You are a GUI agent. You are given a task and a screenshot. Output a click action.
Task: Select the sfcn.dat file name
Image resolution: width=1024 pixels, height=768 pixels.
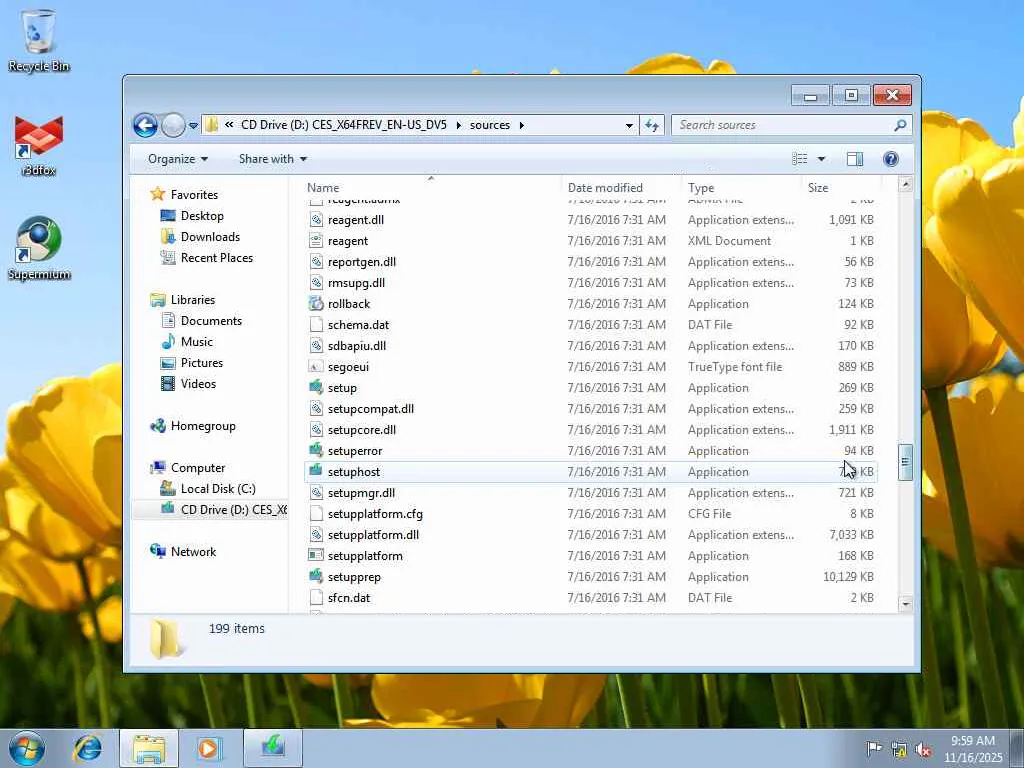pos(349,598)
